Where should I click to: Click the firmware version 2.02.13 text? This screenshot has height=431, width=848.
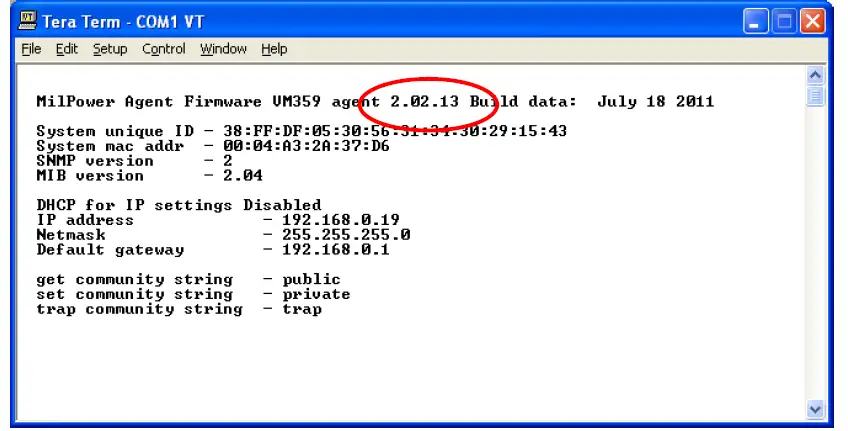[x=425, y=102]
